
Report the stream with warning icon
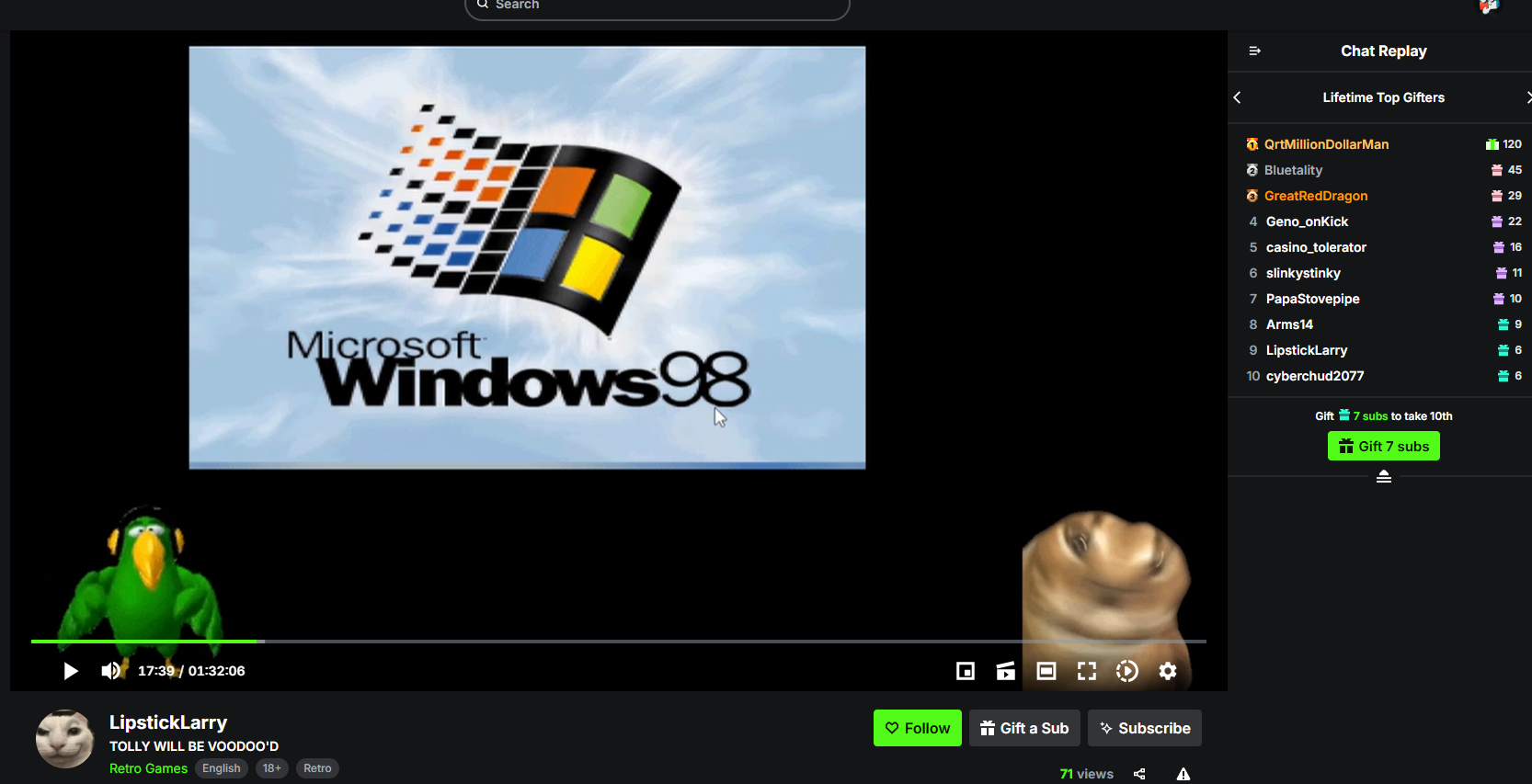tap(1183, 774)
